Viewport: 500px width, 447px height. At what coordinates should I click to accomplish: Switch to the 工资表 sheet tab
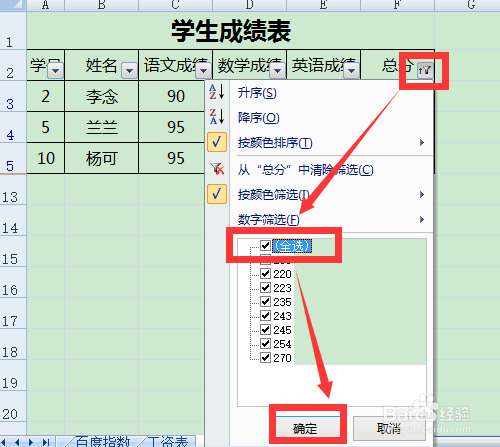click(168, 442)
